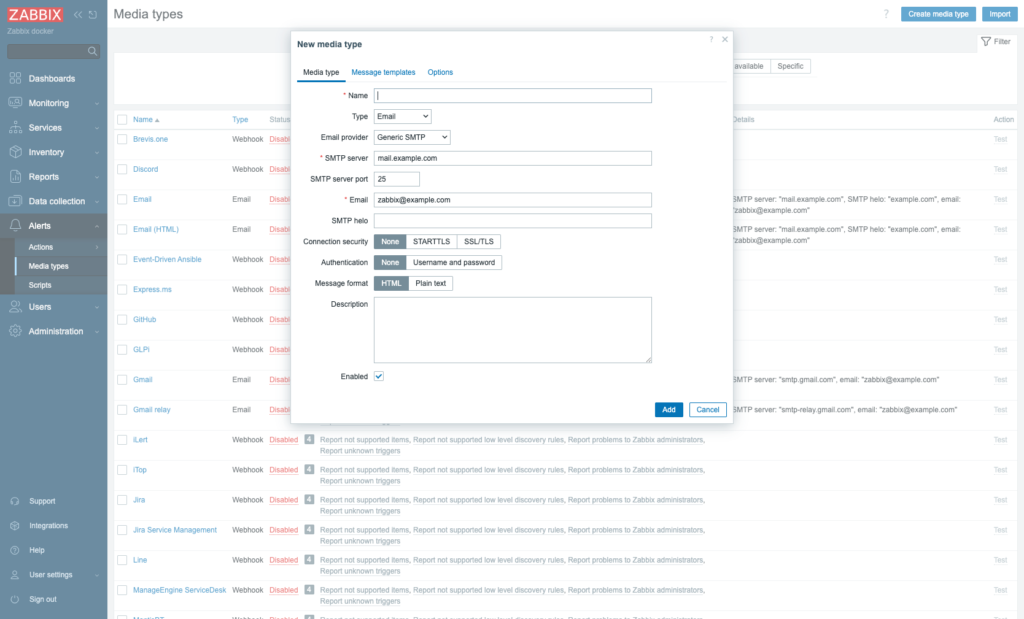
Task: Click the Inventory cube icon in sidebar
Action: tap(15, 152)
